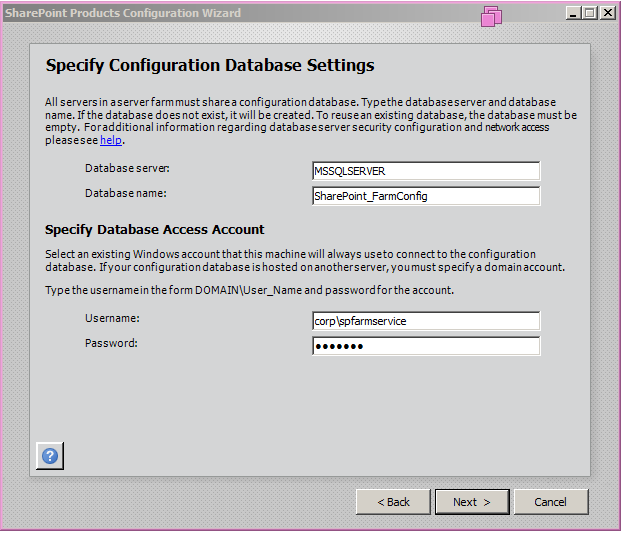Cancel the configuration wizard
This screenshot has height=536, width=621.
tap(551, 502)
